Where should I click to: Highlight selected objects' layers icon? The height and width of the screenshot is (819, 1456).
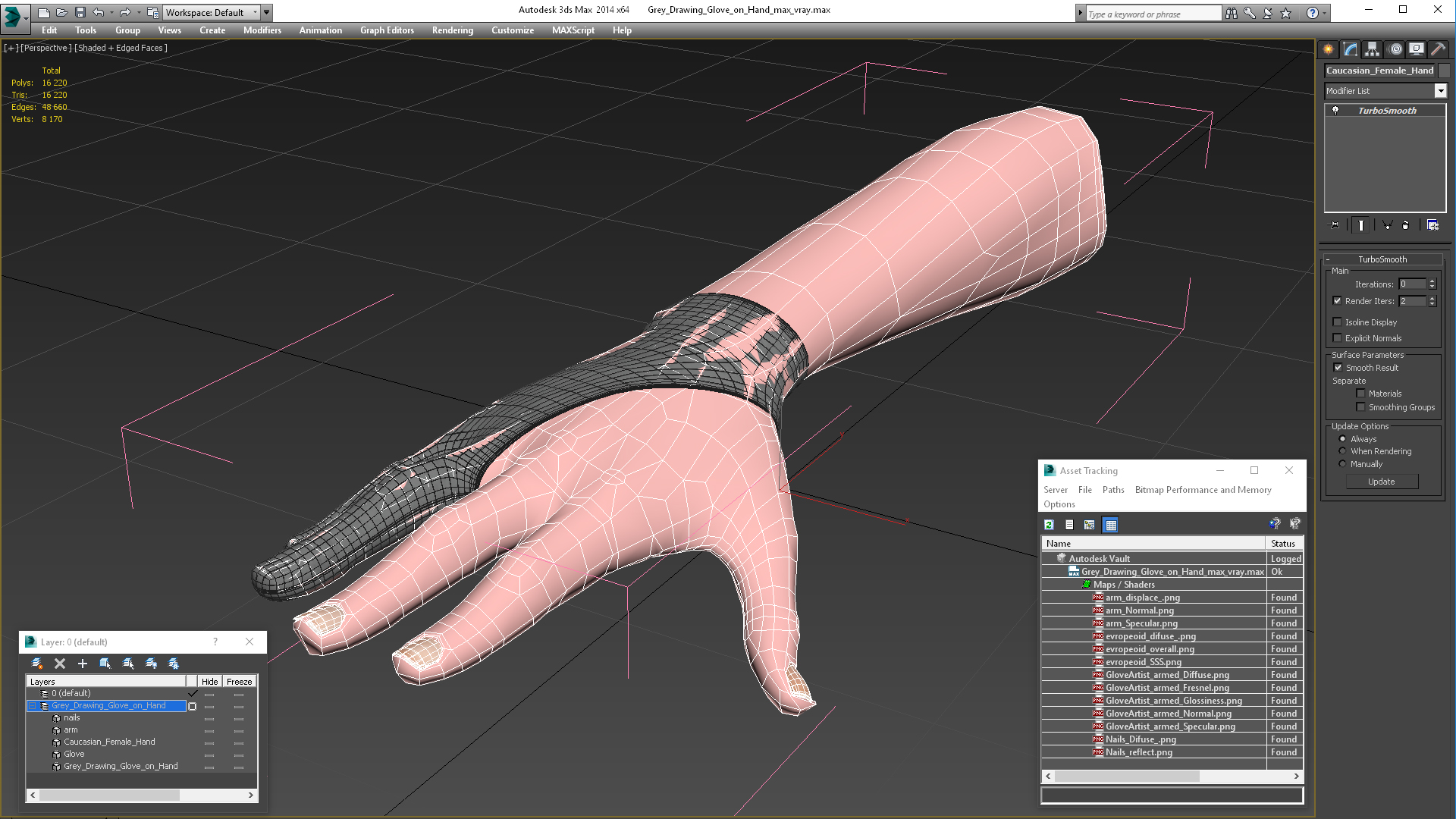coord(128,664)
